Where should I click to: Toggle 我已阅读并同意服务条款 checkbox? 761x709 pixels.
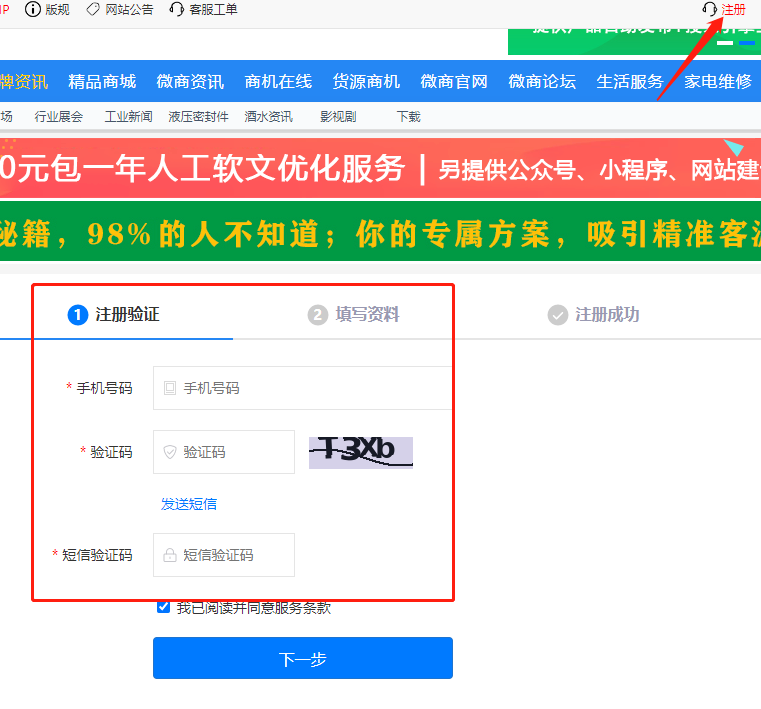point(164,607)
